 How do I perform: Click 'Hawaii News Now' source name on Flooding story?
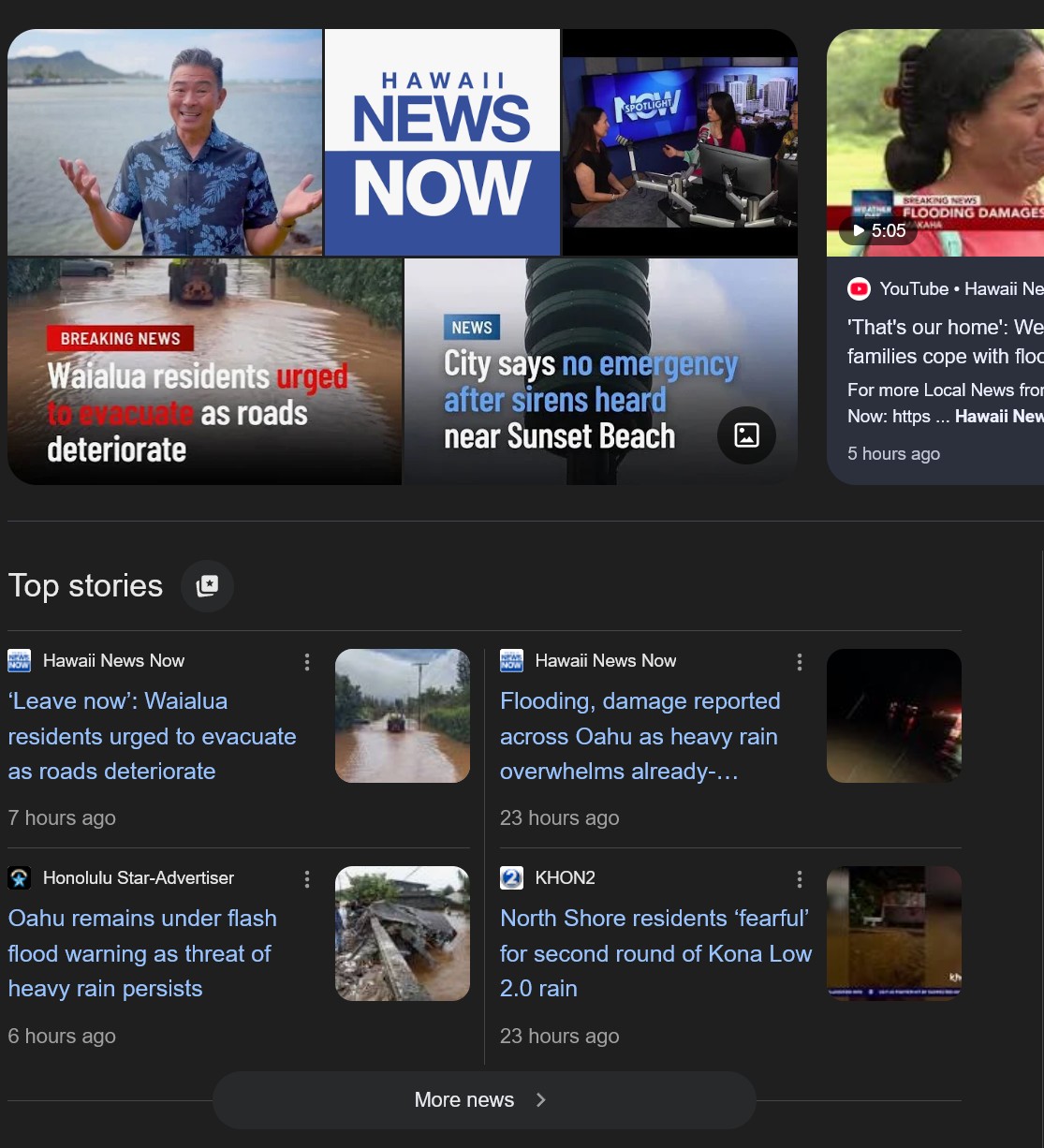tap(606, 661)
